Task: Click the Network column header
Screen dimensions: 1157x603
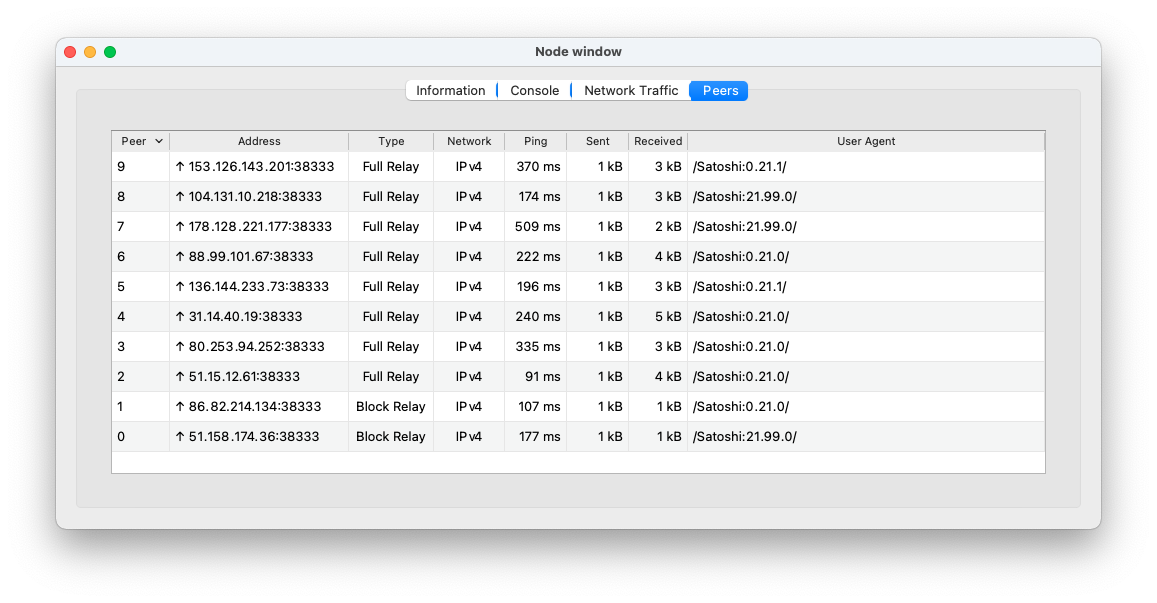Action: click(x=469, y=142)
